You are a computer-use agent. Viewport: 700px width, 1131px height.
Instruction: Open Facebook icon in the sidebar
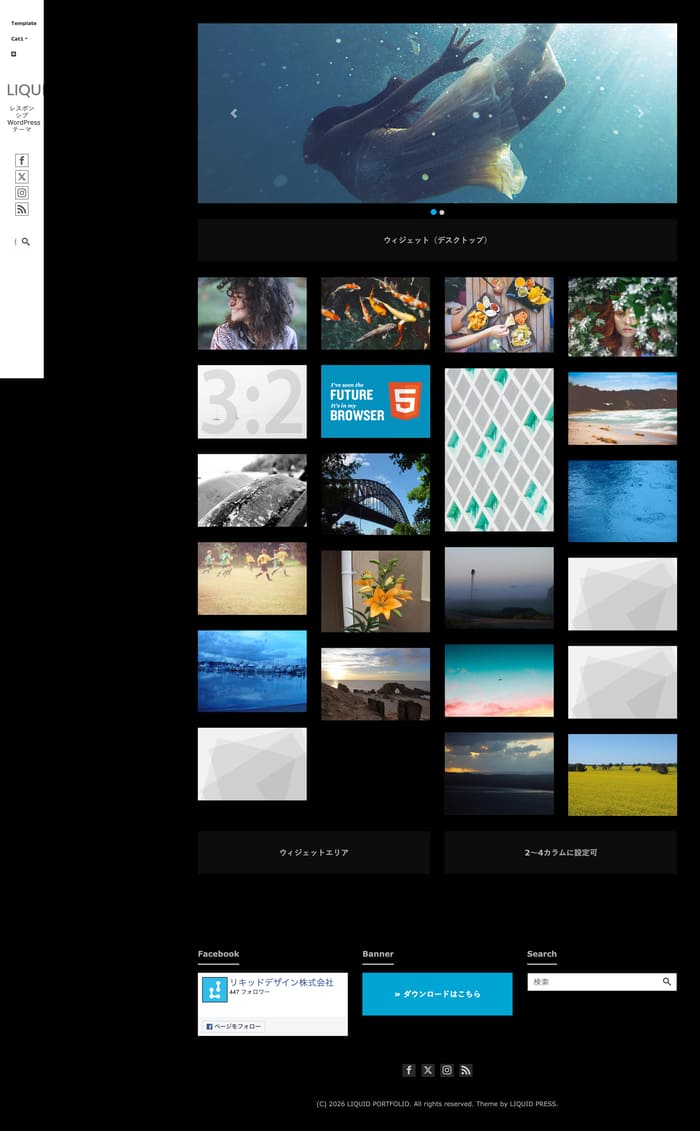click(x=22, y=160)
